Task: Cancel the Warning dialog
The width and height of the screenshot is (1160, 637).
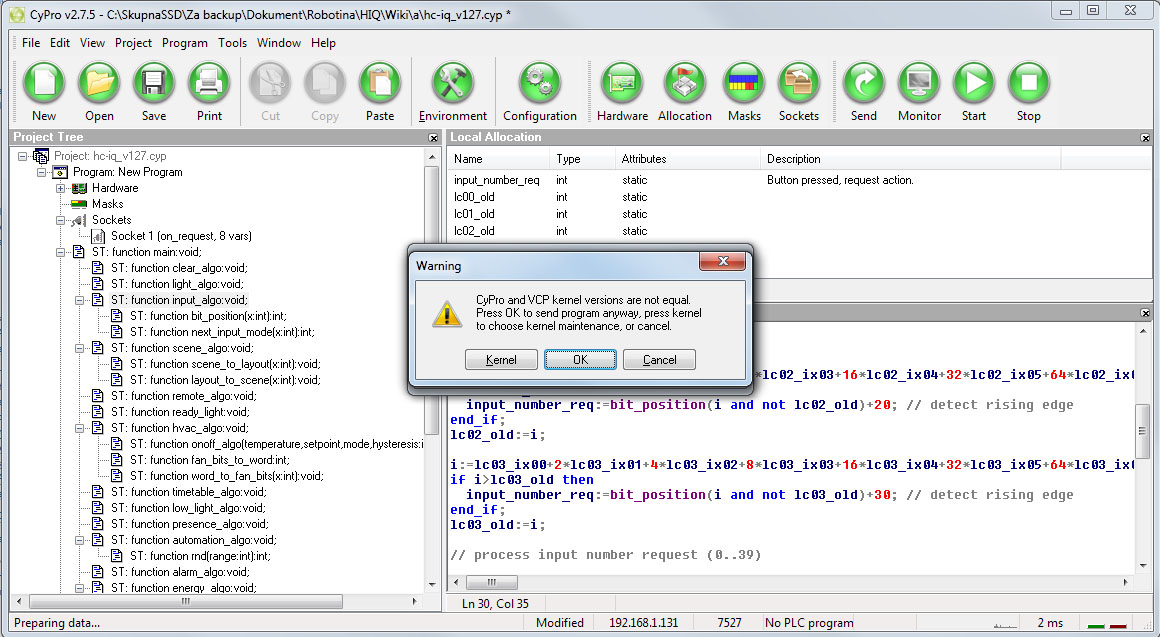Action: pos(659,360)
